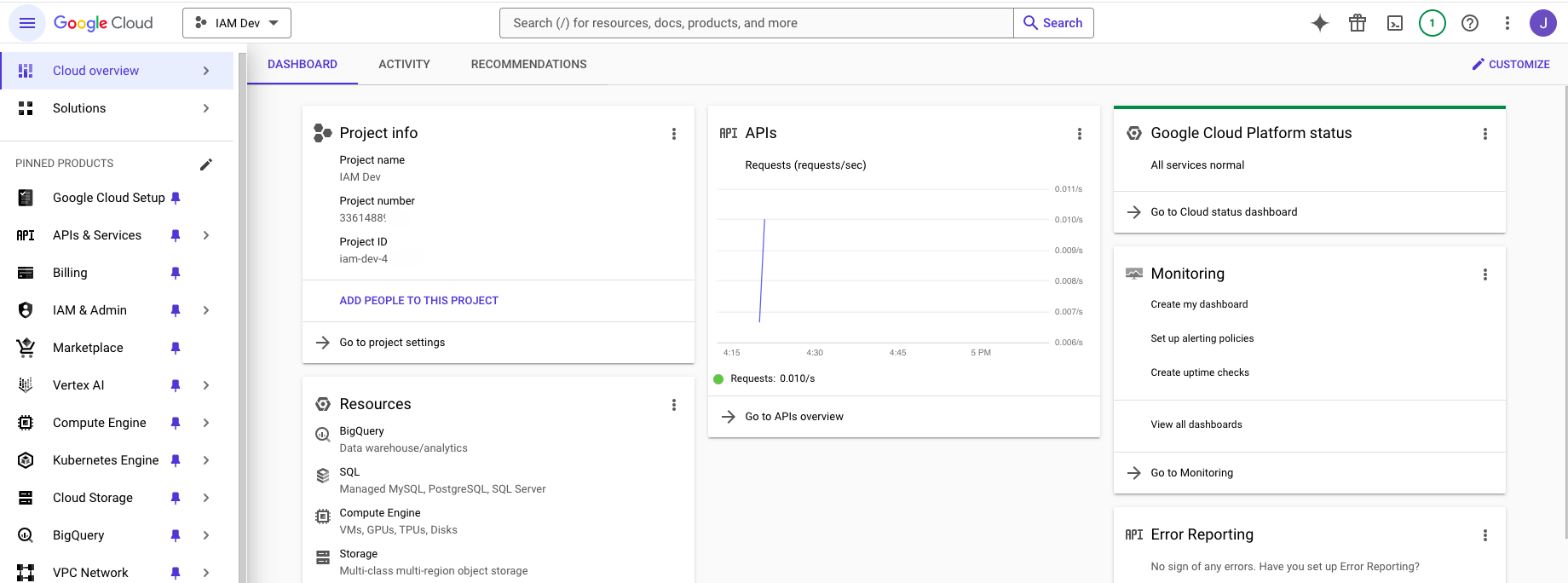Click the CUSTOMIZE button
1568x583 pixels.
[x=1511, y=64]
